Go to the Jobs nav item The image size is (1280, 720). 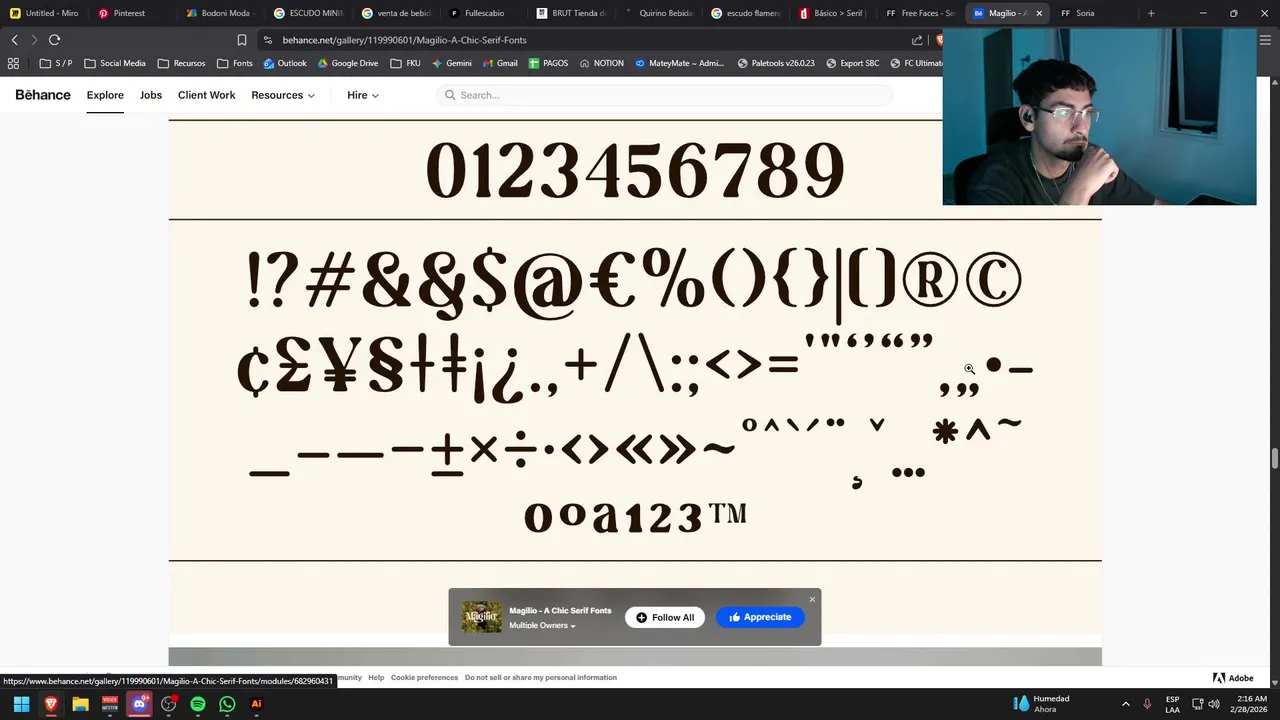coord(151,95)
